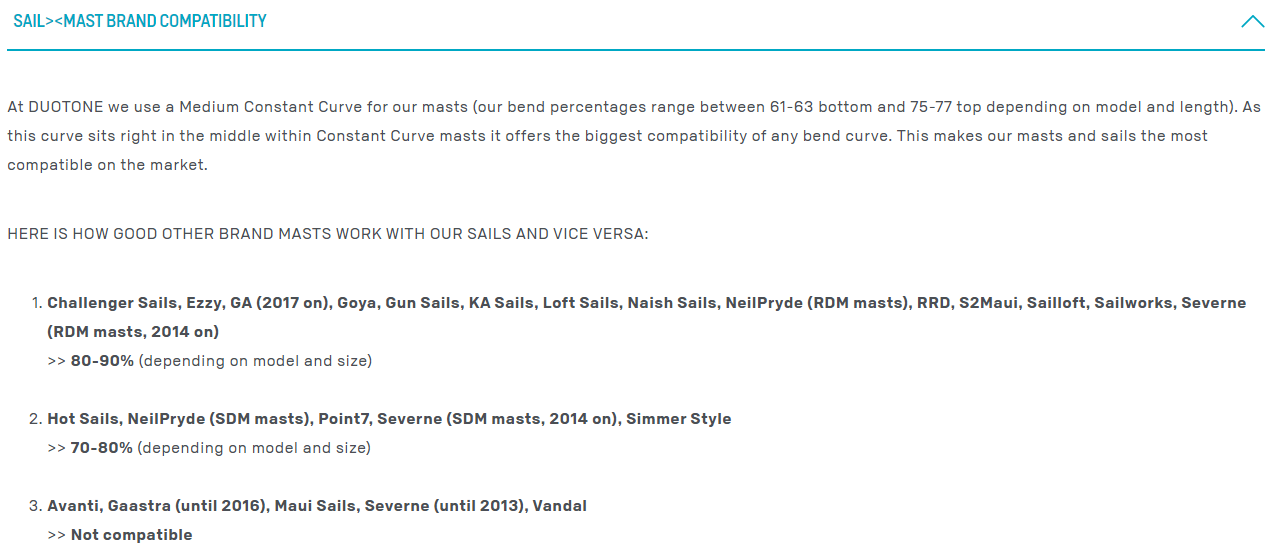Click the "Simmer Style" brand name

pyautogui.click(x=679, y=419)
